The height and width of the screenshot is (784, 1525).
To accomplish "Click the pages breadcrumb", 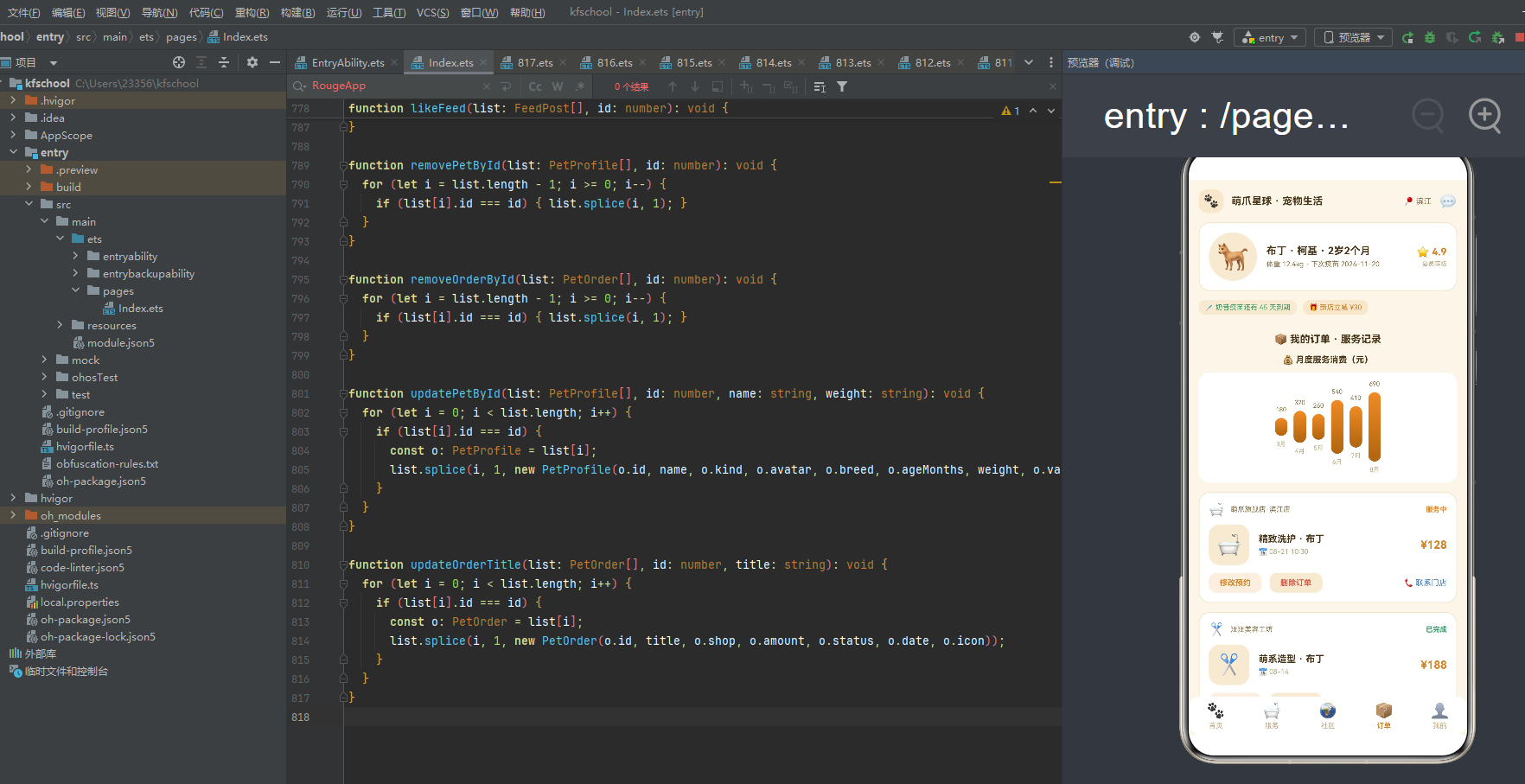I will point(182,37).
